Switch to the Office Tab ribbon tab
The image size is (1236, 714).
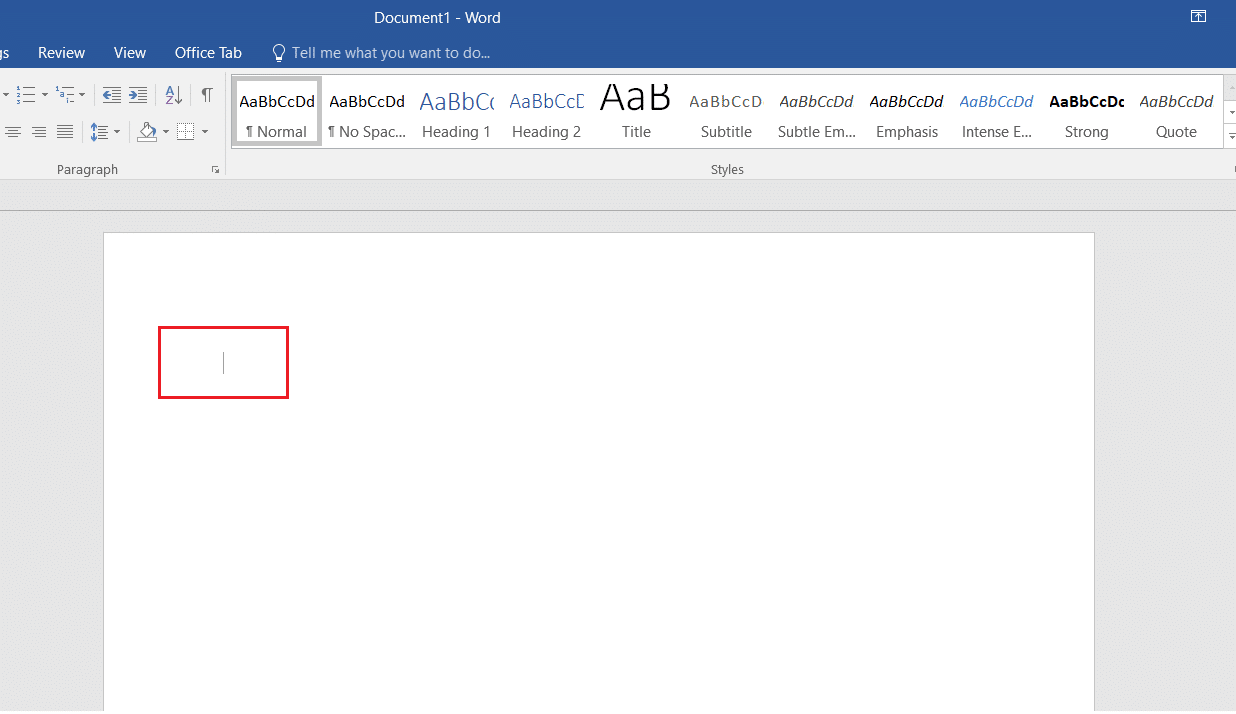pyautogui.click(x=208, y=53)
